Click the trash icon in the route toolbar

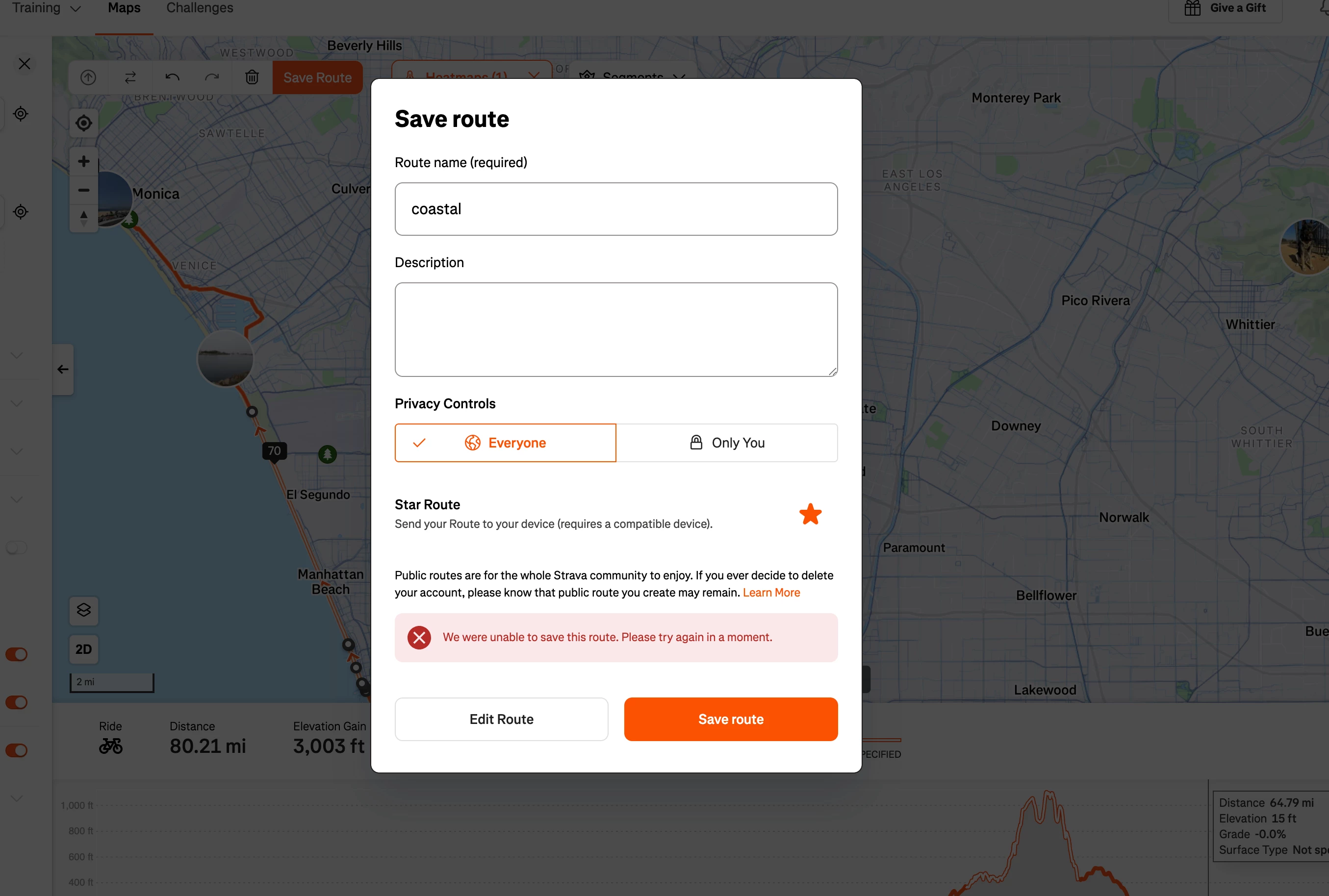click(x=252, y=77)
